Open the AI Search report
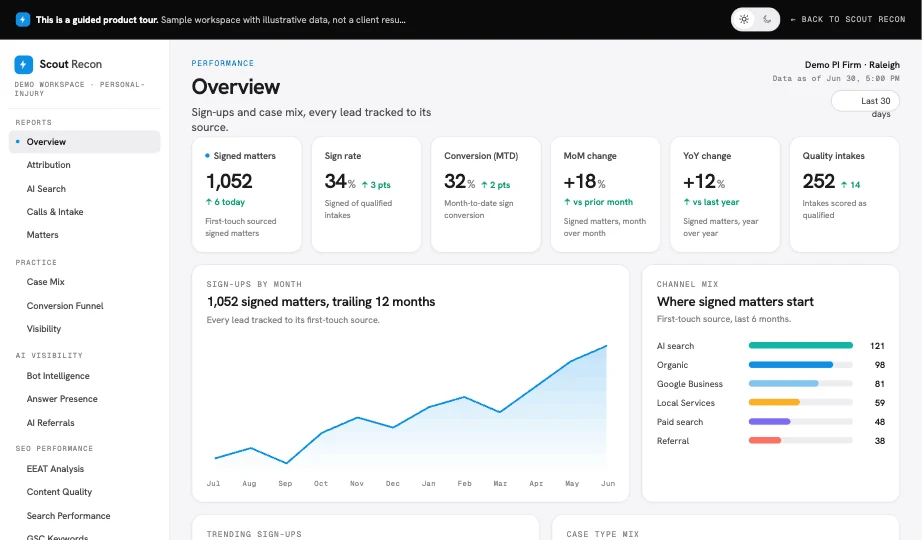The width and height of the screenshot is (924, 540). click(x=46, y=189)
